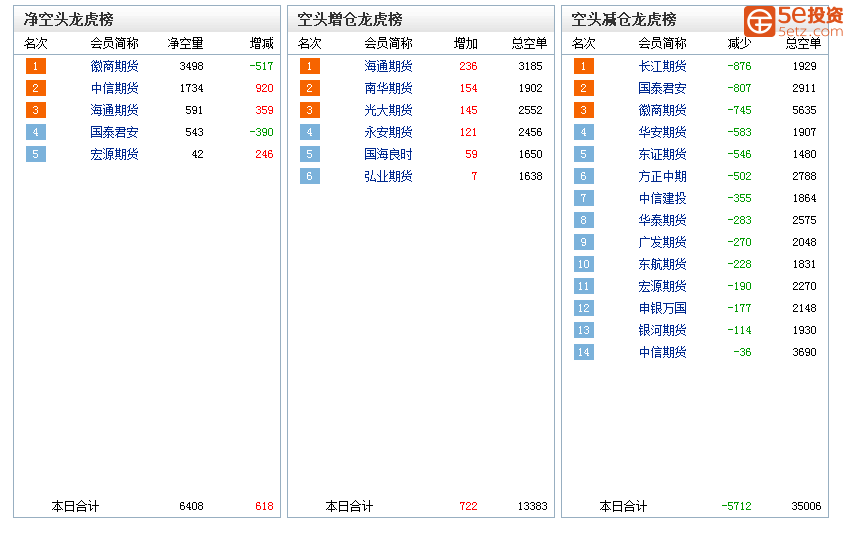Viewport: 851px width, 550px height.
Task: Select the 广发期货 member link
Action: pos(662,242)
